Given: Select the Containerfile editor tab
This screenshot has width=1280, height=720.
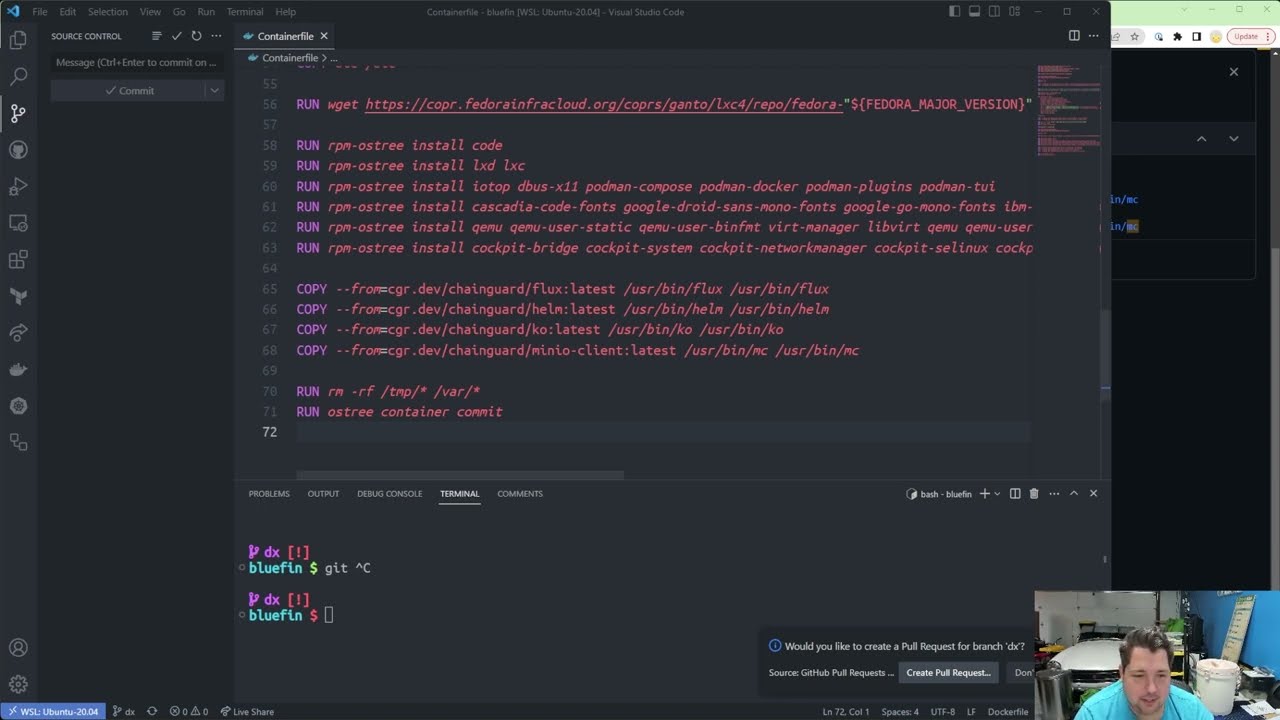Looking at the screenshot, I should coord(285,36).
